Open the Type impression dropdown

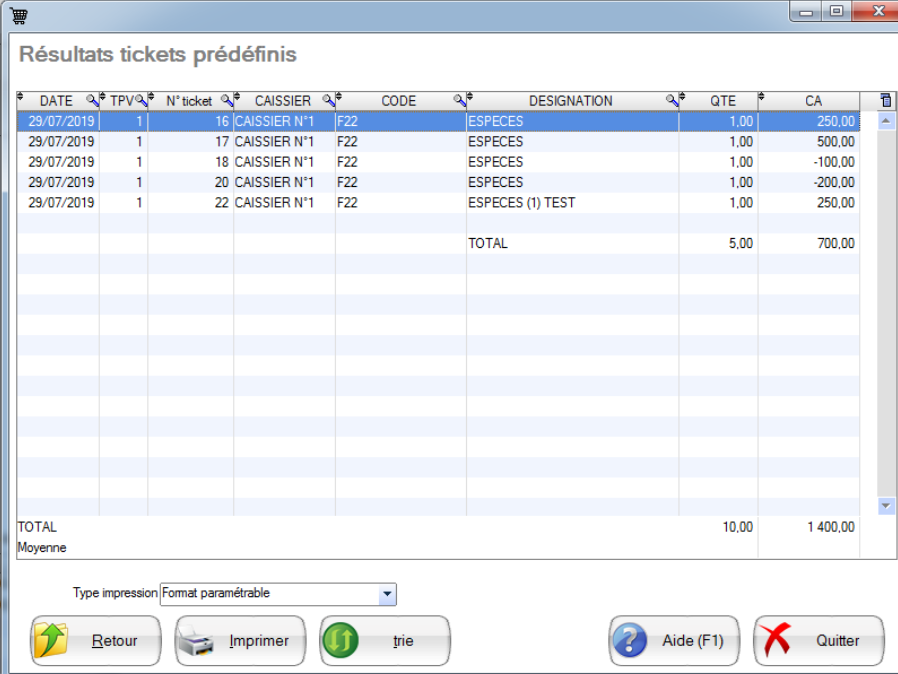(387, 594)
